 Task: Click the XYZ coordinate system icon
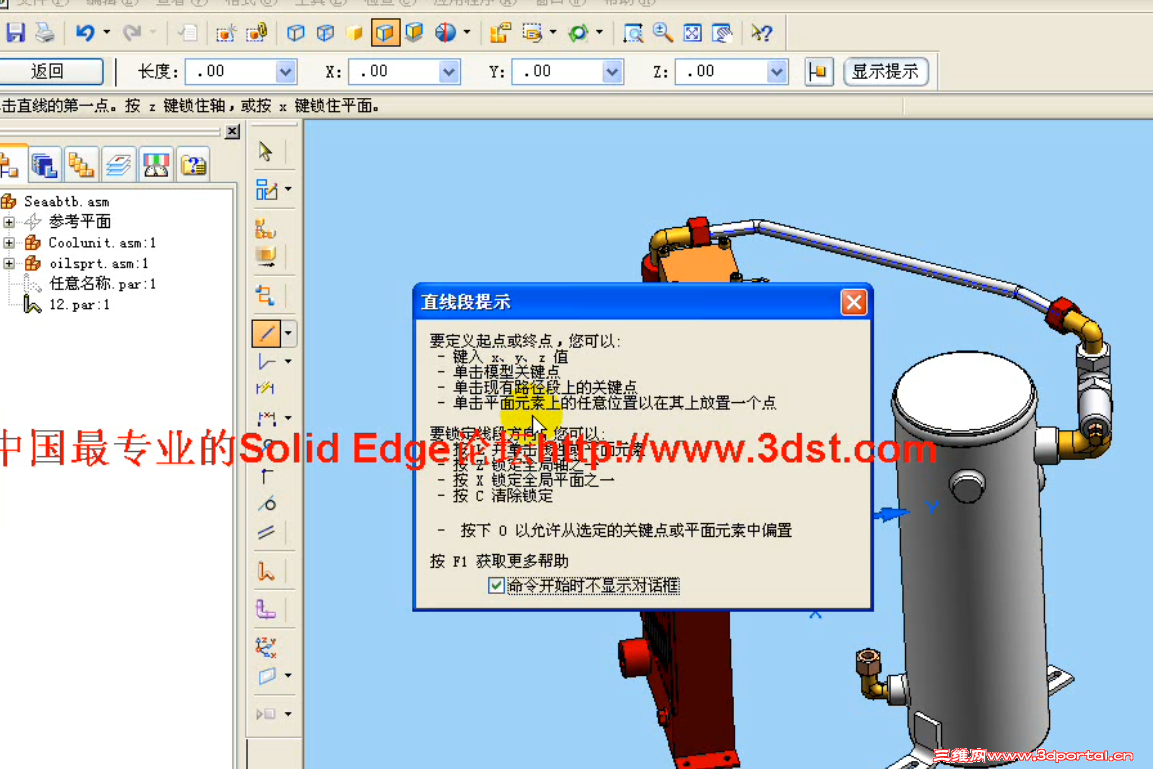pyautogui.click(x=266, y=647)
